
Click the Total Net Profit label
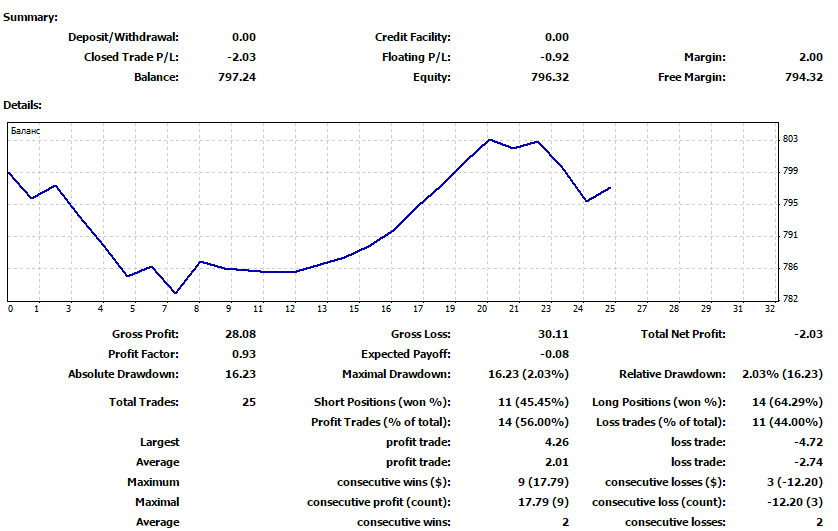(x=683, y=334)
